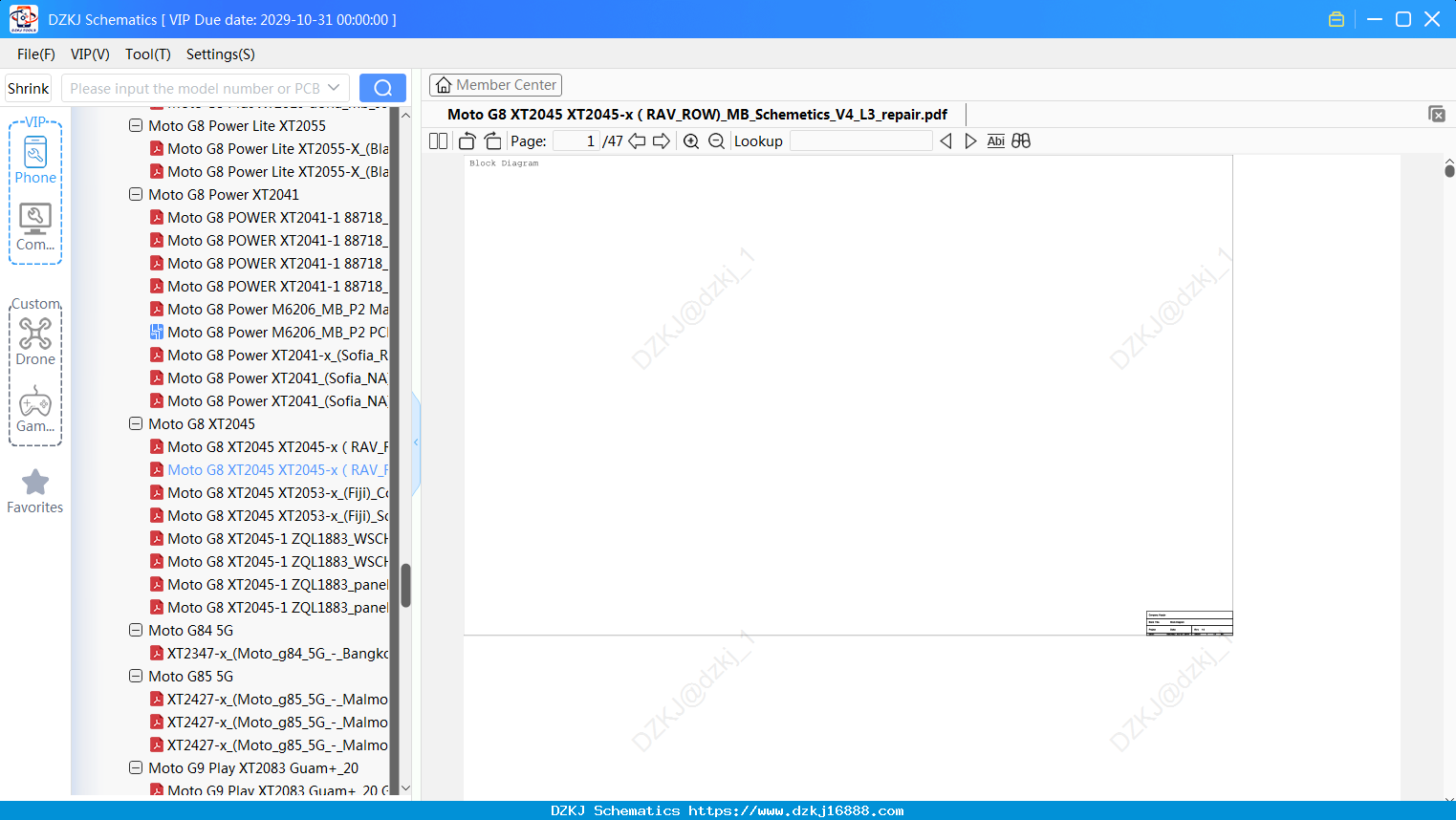Click the Member Center button
Image resolution: width=1456 pixels, height=820 pixels.
pyautogui.click(x=495, y=85)
